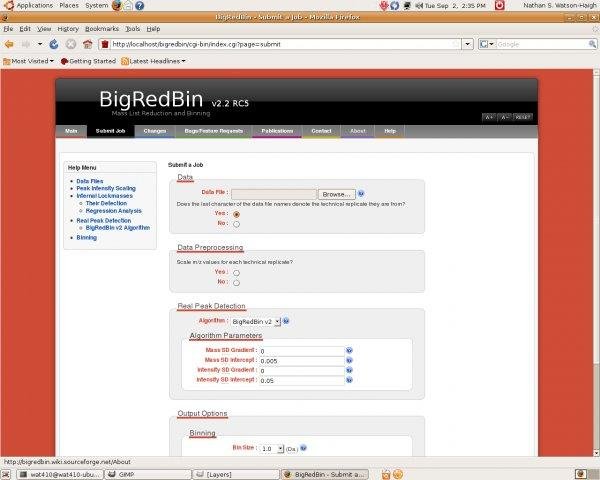Click the Google search input box

tap(542, 44)
